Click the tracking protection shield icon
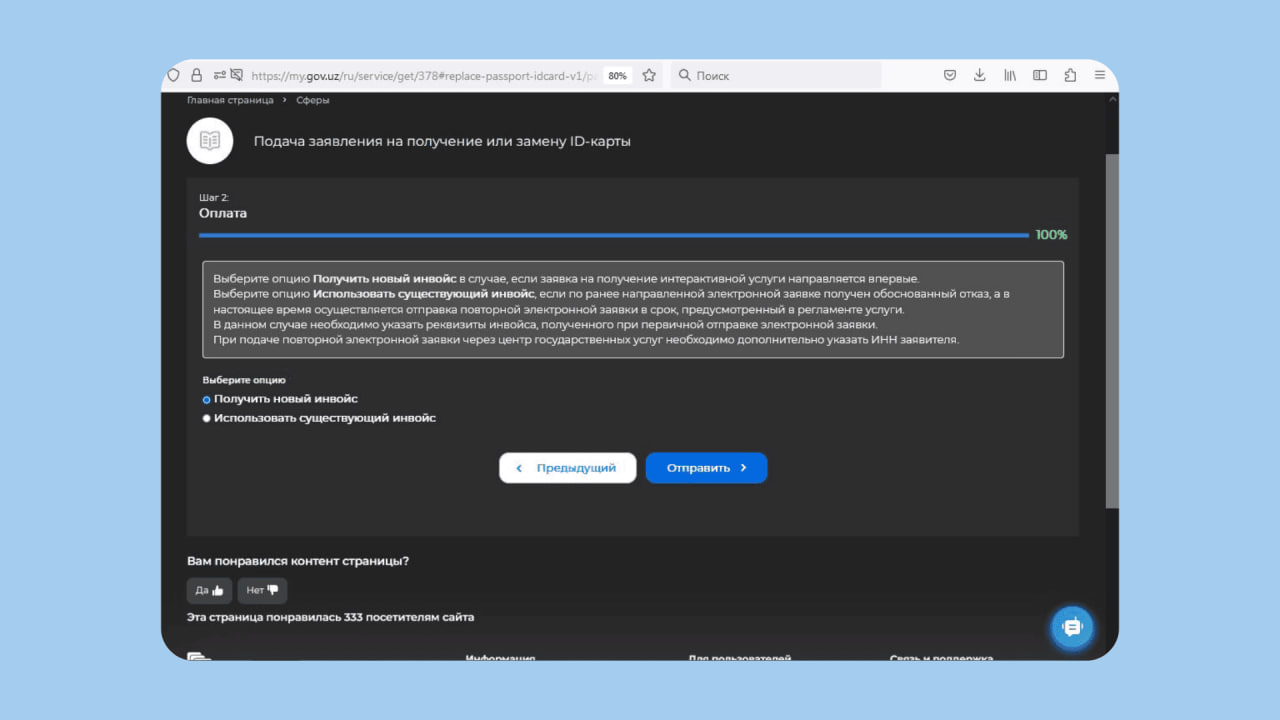Image resolution: width=1280 pixels, height=720 pixels. (x=174, y=75)
